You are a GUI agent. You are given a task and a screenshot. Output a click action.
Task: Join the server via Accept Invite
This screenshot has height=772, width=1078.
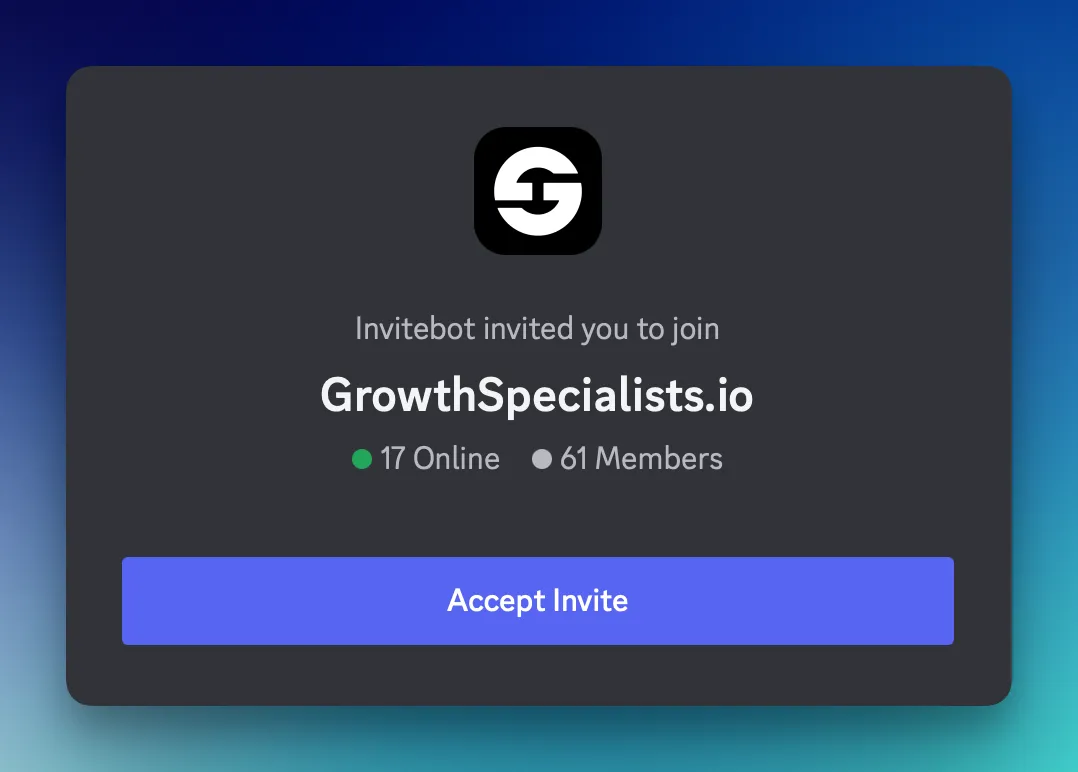coord(538,601)
